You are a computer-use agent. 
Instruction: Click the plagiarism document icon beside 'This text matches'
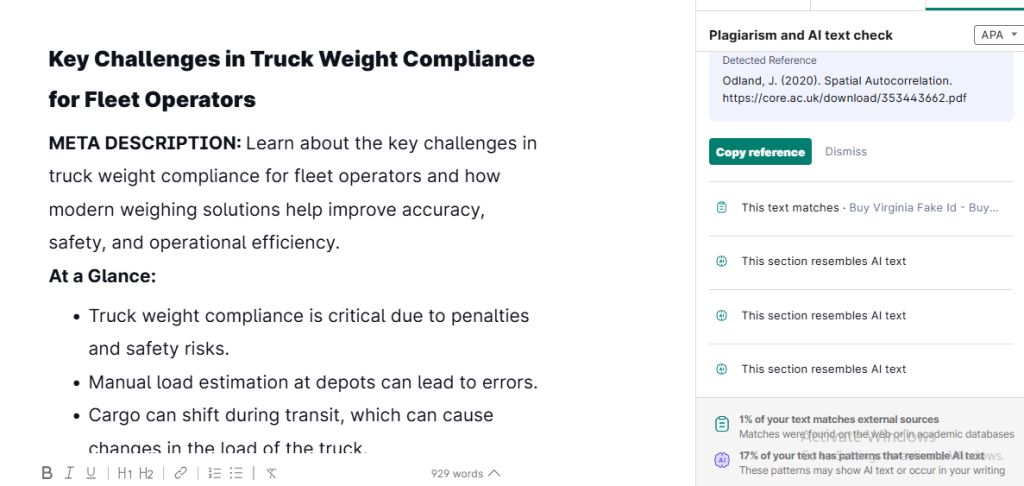click(x=722, y=207)
